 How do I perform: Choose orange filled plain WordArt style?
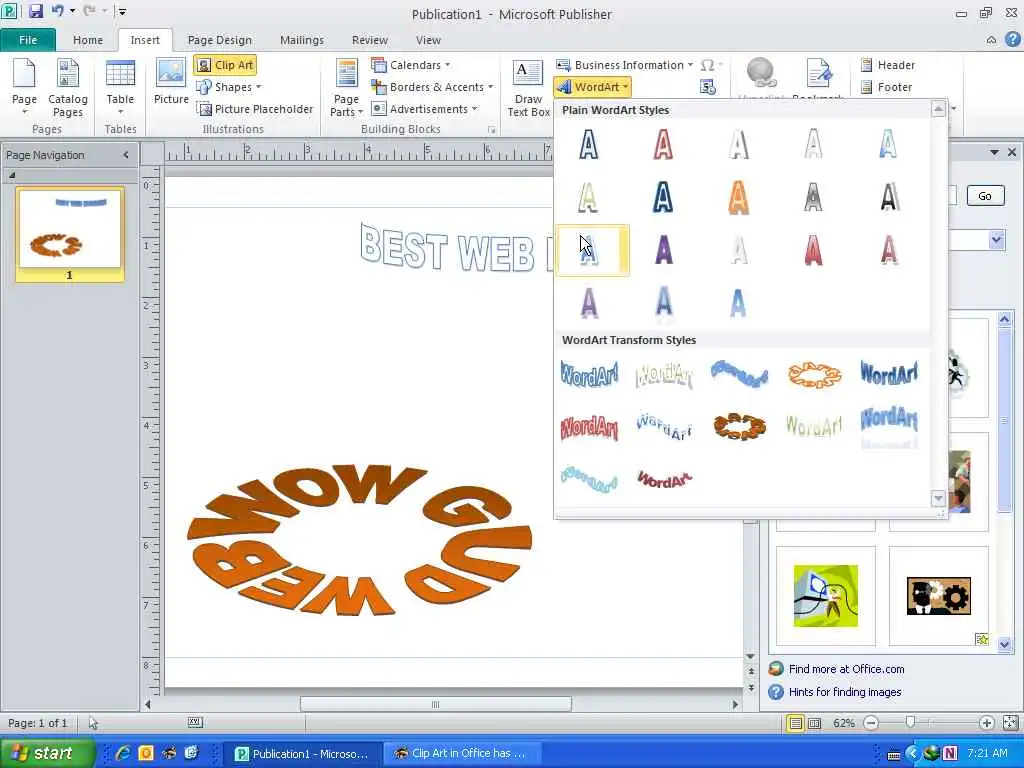pos(738,197)
